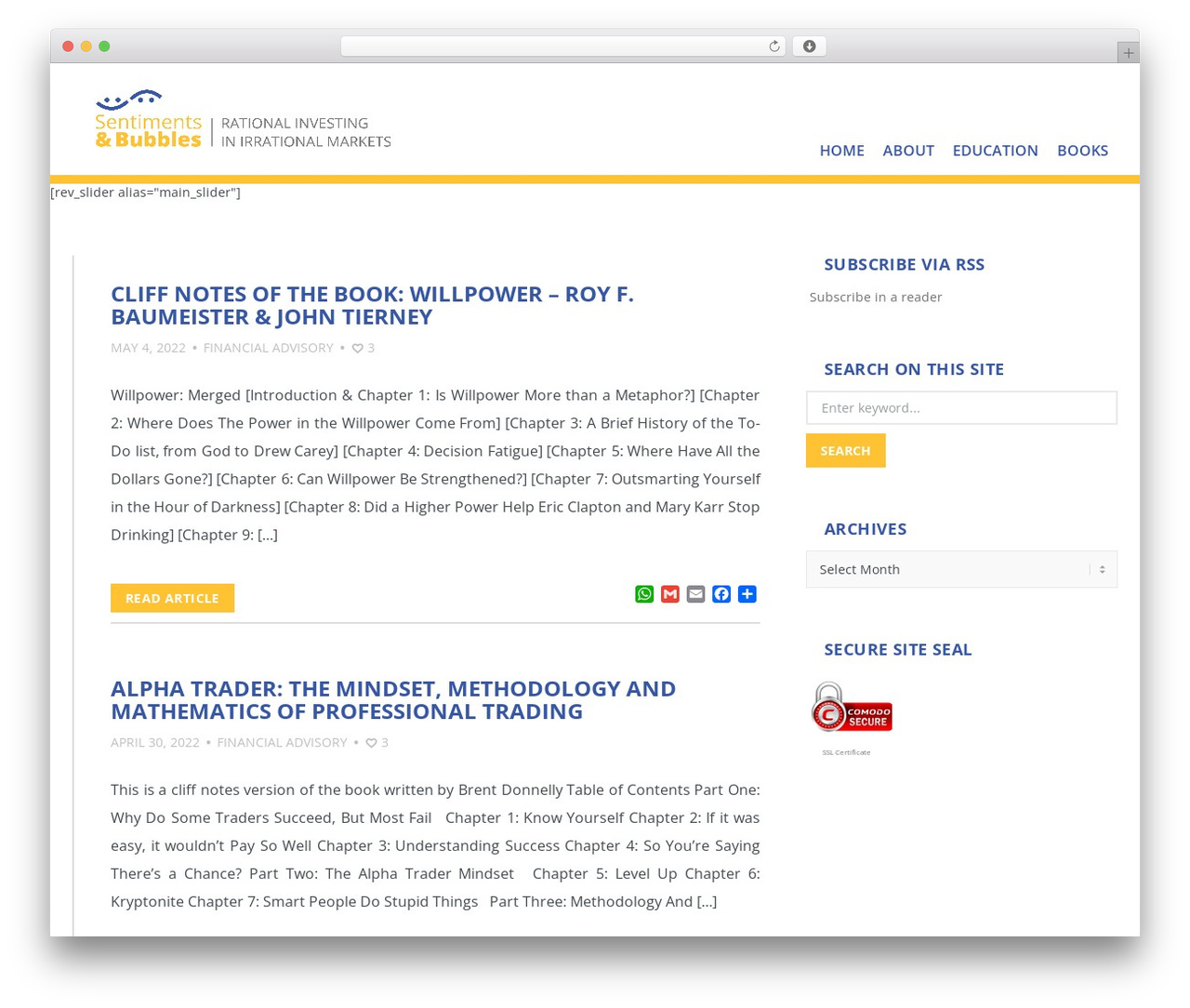Image resolution: width=1190 pixels, height=1008 pixels.
Task: Click the SUBSCRIBE VIA RSS heading
Action: [x=904, y=265]
